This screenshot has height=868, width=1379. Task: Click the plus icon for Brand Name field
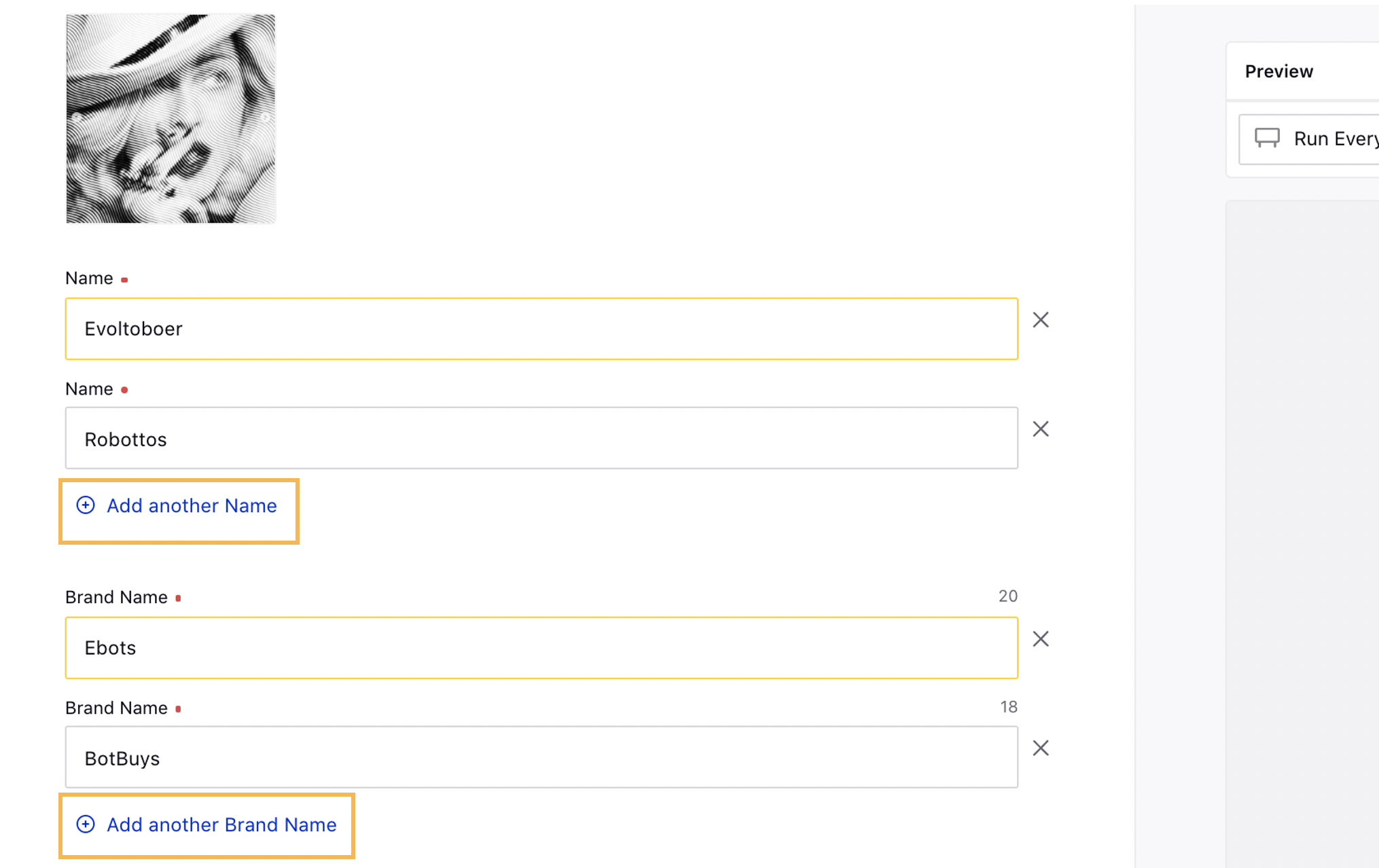(x=85, y=824)
